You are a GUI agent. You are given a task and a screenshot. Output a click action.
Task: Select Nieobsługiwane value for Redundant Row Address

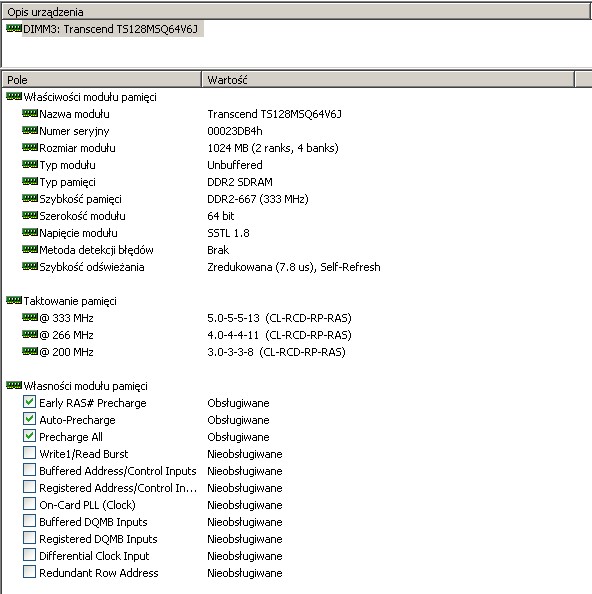tap(245, 573)
